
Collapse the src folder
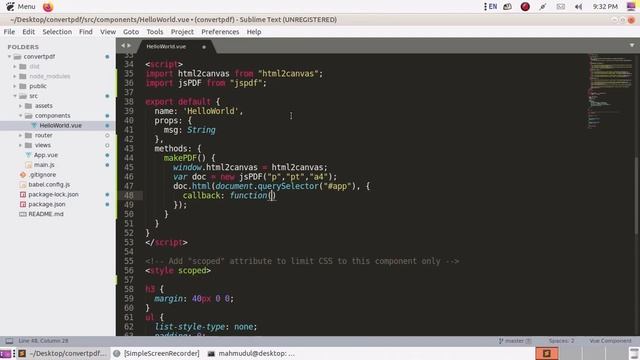coord(15,96)
